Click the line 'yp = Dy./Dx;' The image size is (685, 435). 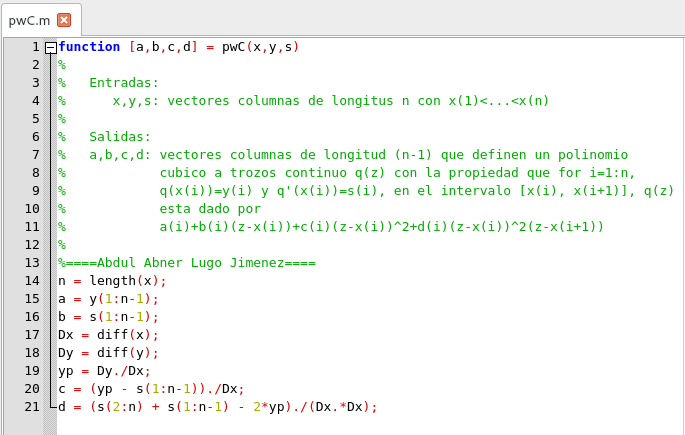pyautogui.click(x=104, y=371)
